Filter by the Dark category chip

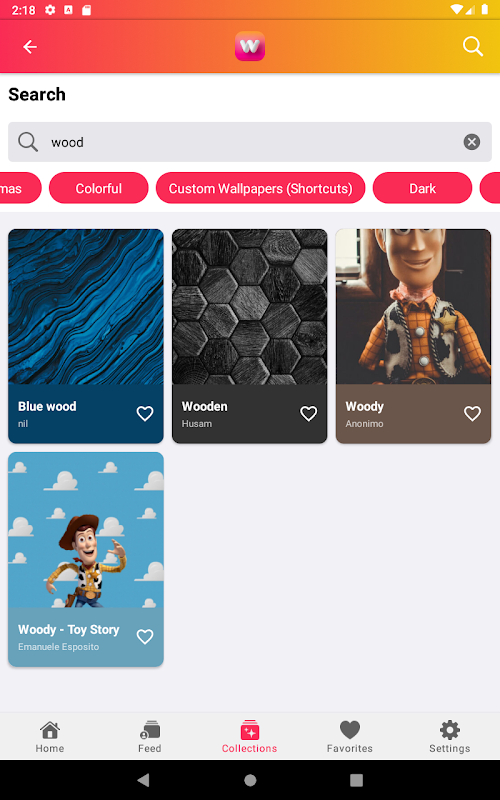click(x=422, y=188)
